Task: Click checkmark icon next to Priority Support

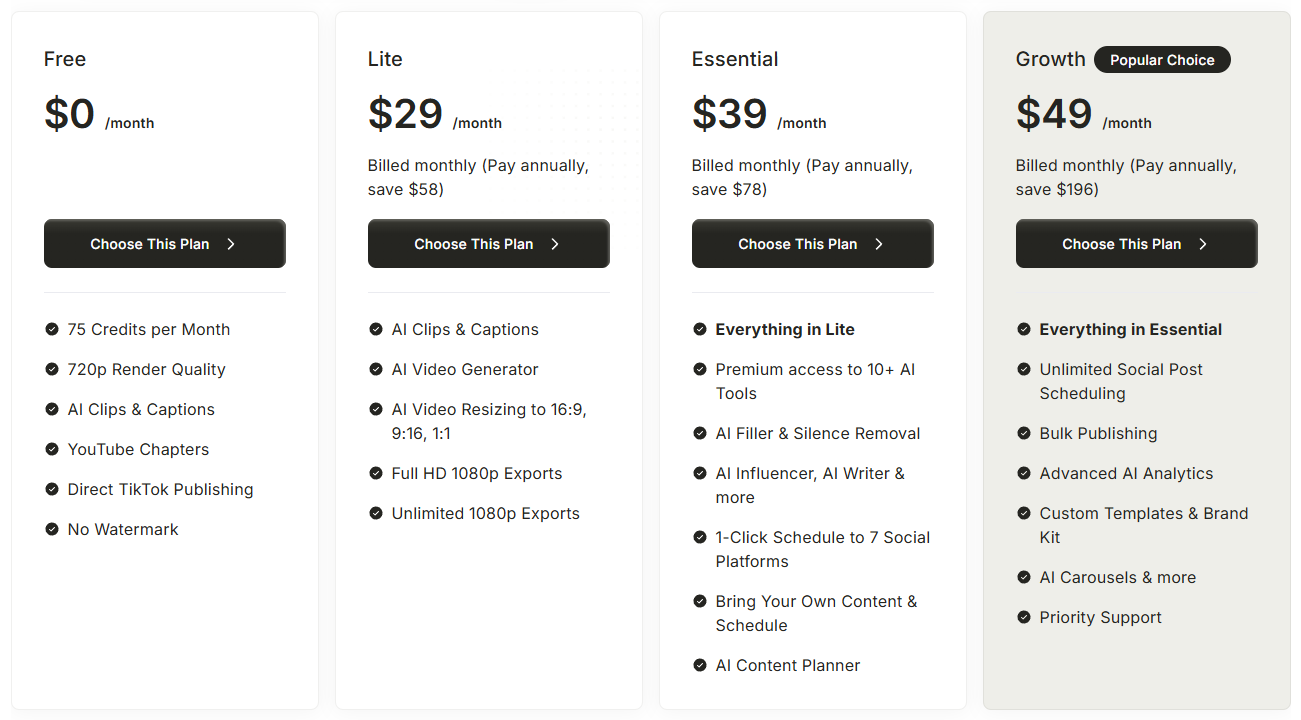Action: pos(1024,617)
